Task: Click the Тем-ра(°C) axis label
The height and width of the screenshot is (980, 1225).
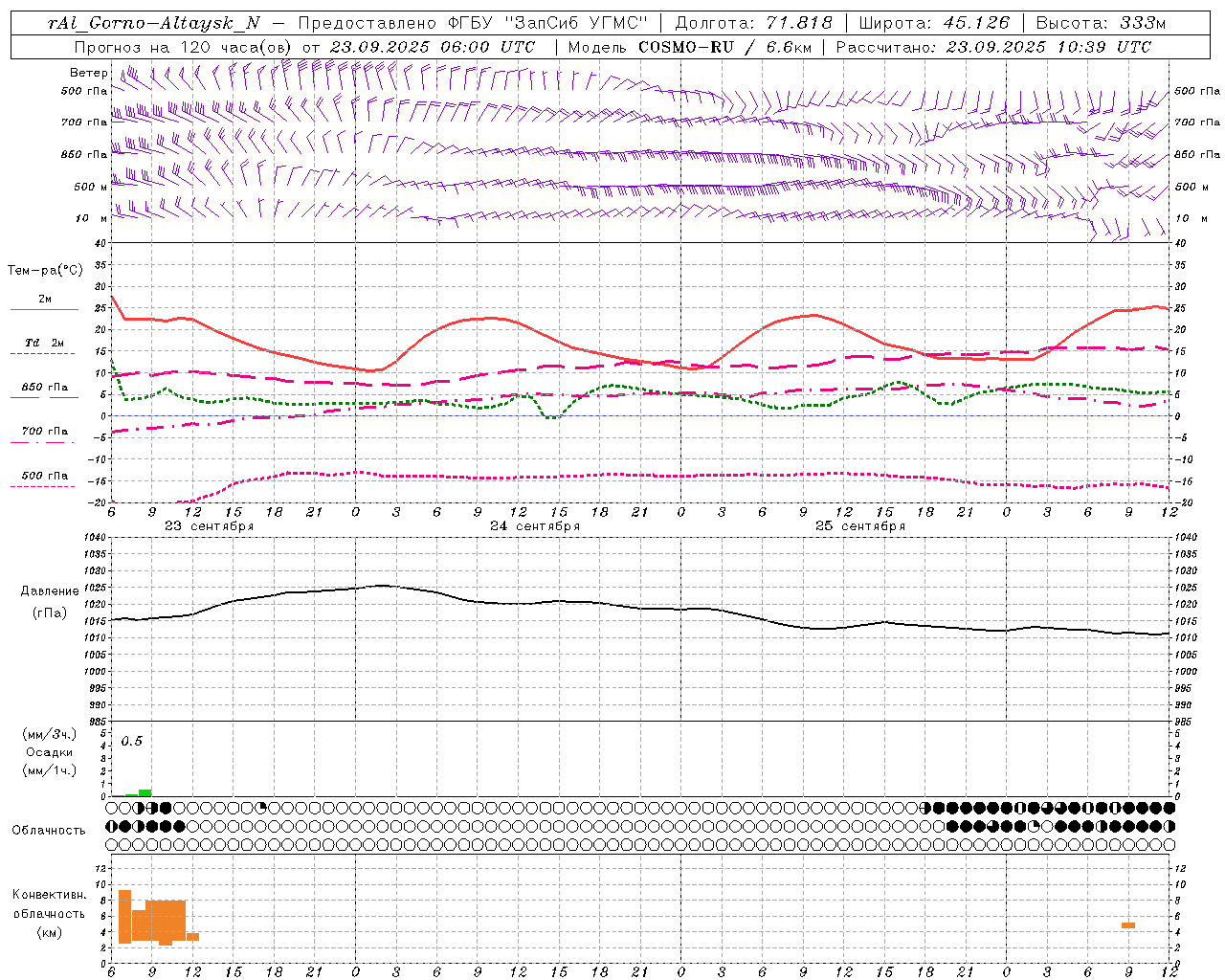Action: pyautogui.click(x=45, y=271)
